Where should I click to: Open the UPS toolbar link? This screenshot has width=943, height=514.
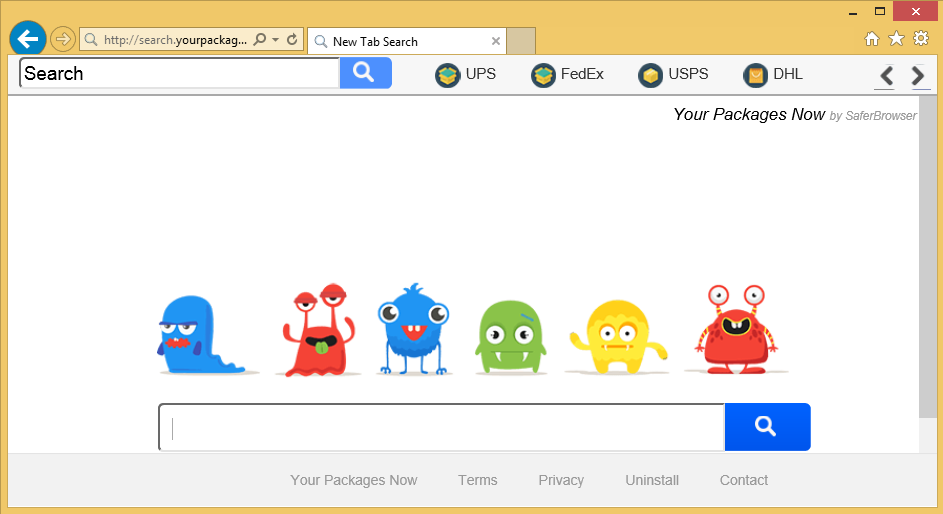481,74
